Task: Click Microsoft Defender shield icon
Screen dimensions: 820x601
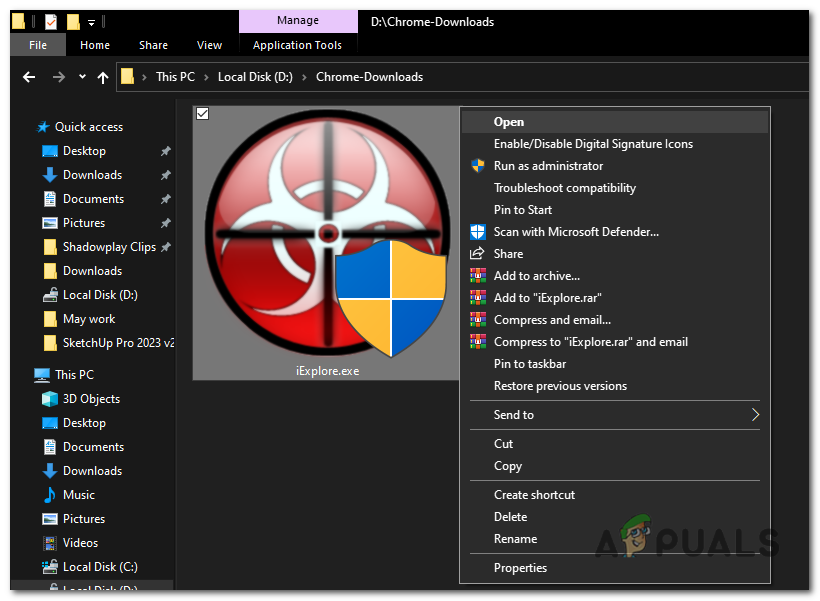Action: 477,232
